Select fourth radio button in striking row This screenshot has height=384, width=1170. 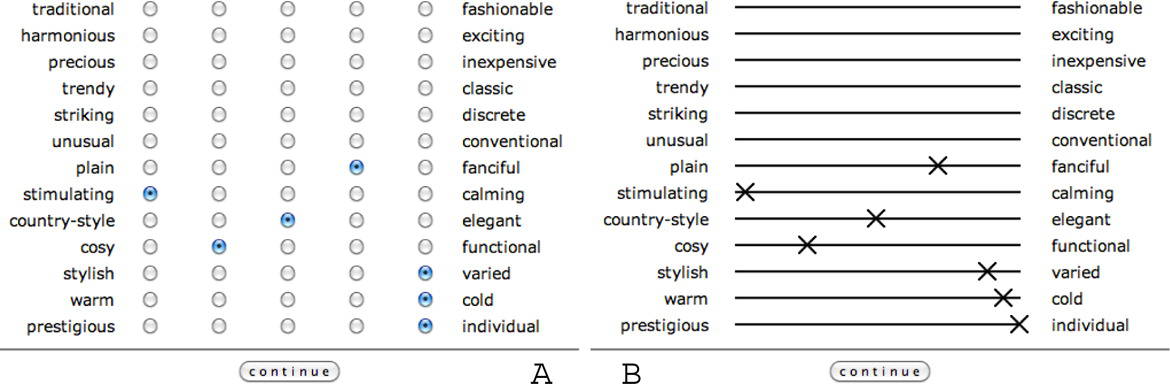[x=357, y=115]
